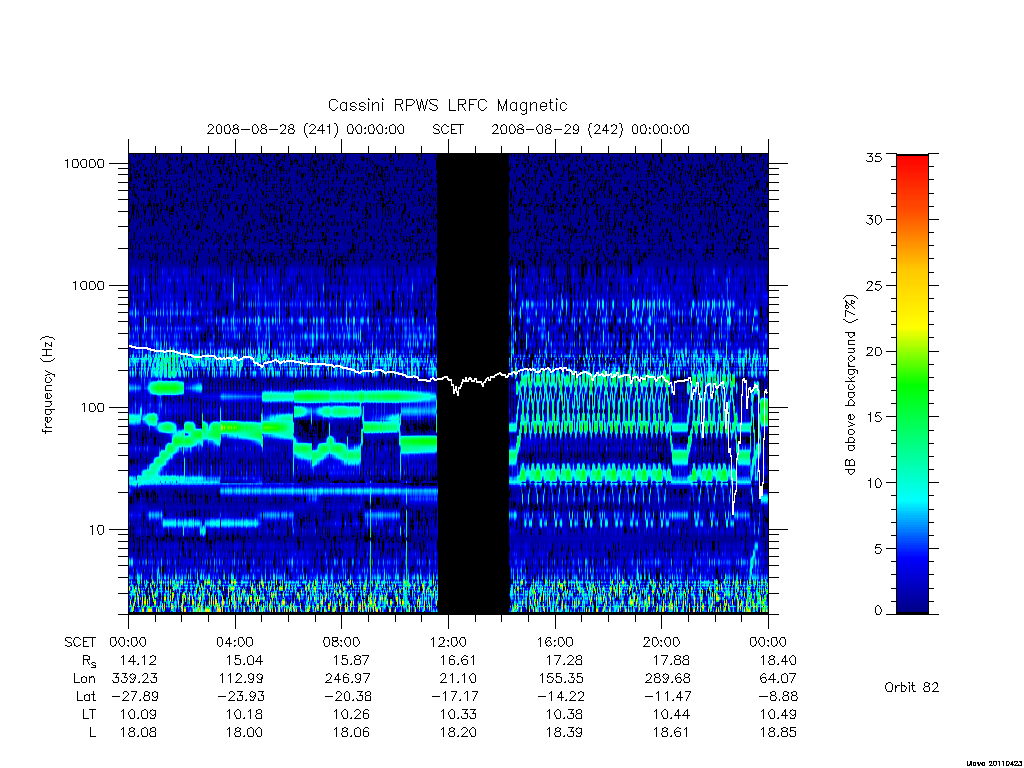The height and width of the screenshot is (768, 1024).
Task: Click the '08:00' time tick label
Action: click(x=341, y=642)
